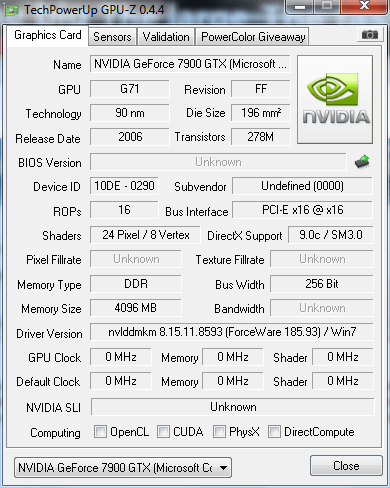Click the Transistors field 278M
The width and height of the screenshot is (390, 488).
261,137
